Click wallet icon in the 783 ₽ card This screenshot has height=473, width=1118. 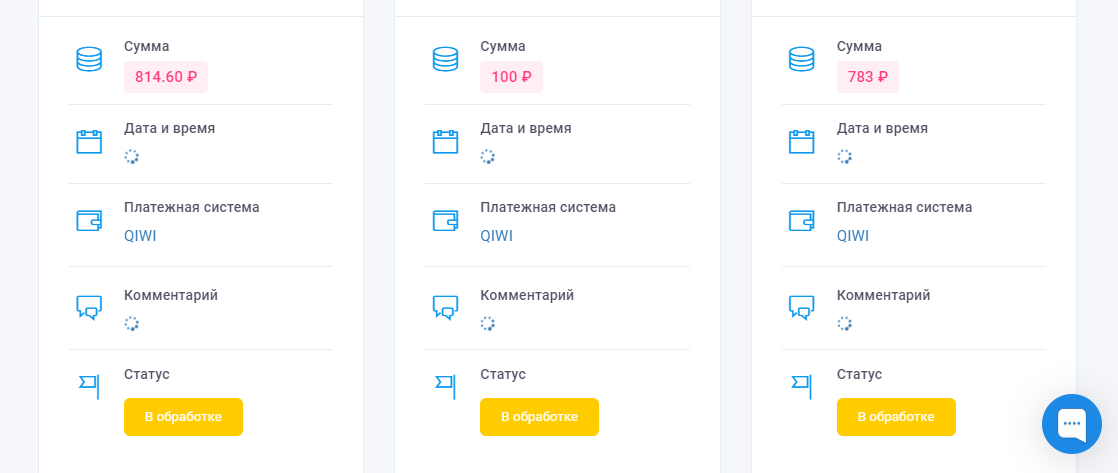point(801,220)
